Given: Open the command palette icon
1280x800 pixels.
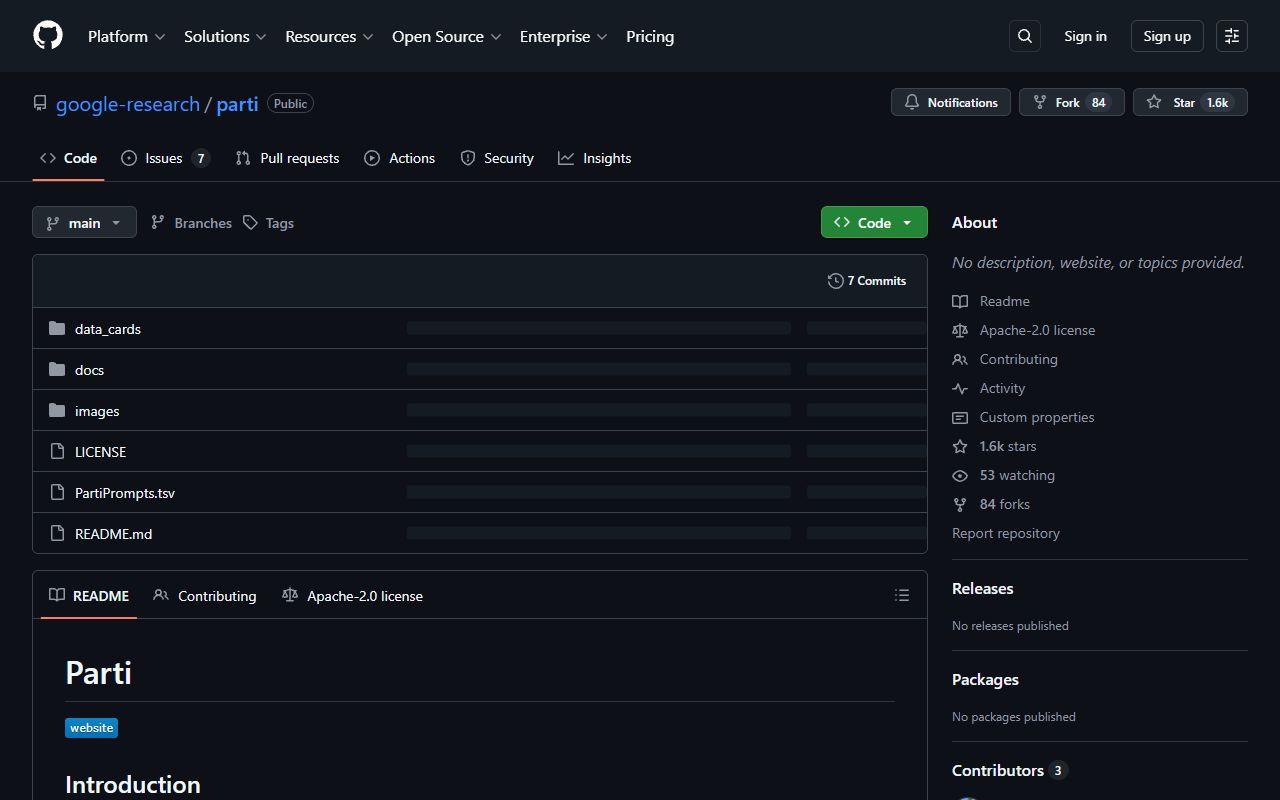Looking at the screenshot, I should [x=1231, y=36].
